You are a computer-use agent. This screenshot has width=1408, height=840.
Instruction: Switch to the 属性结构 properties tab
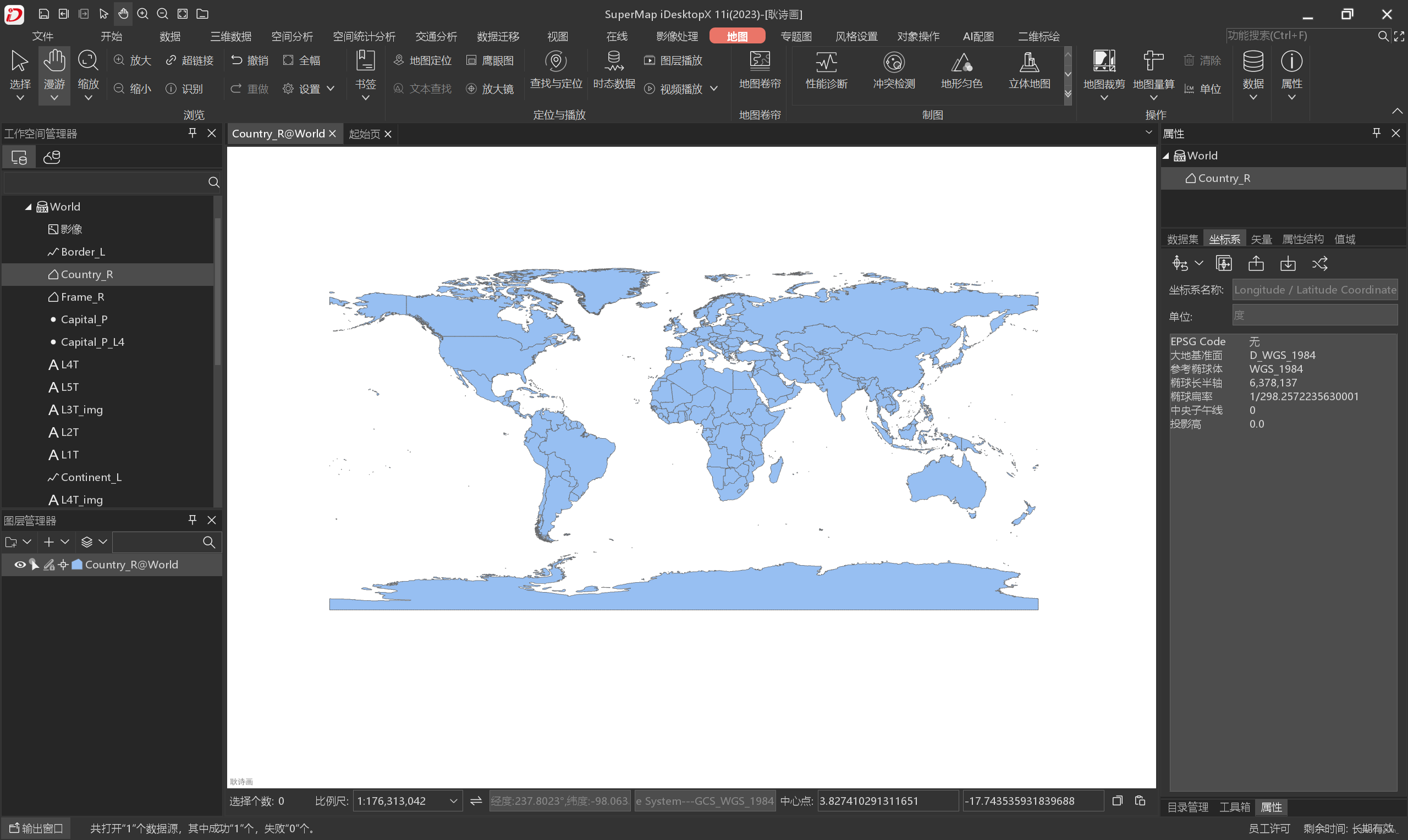point(1302,239)
